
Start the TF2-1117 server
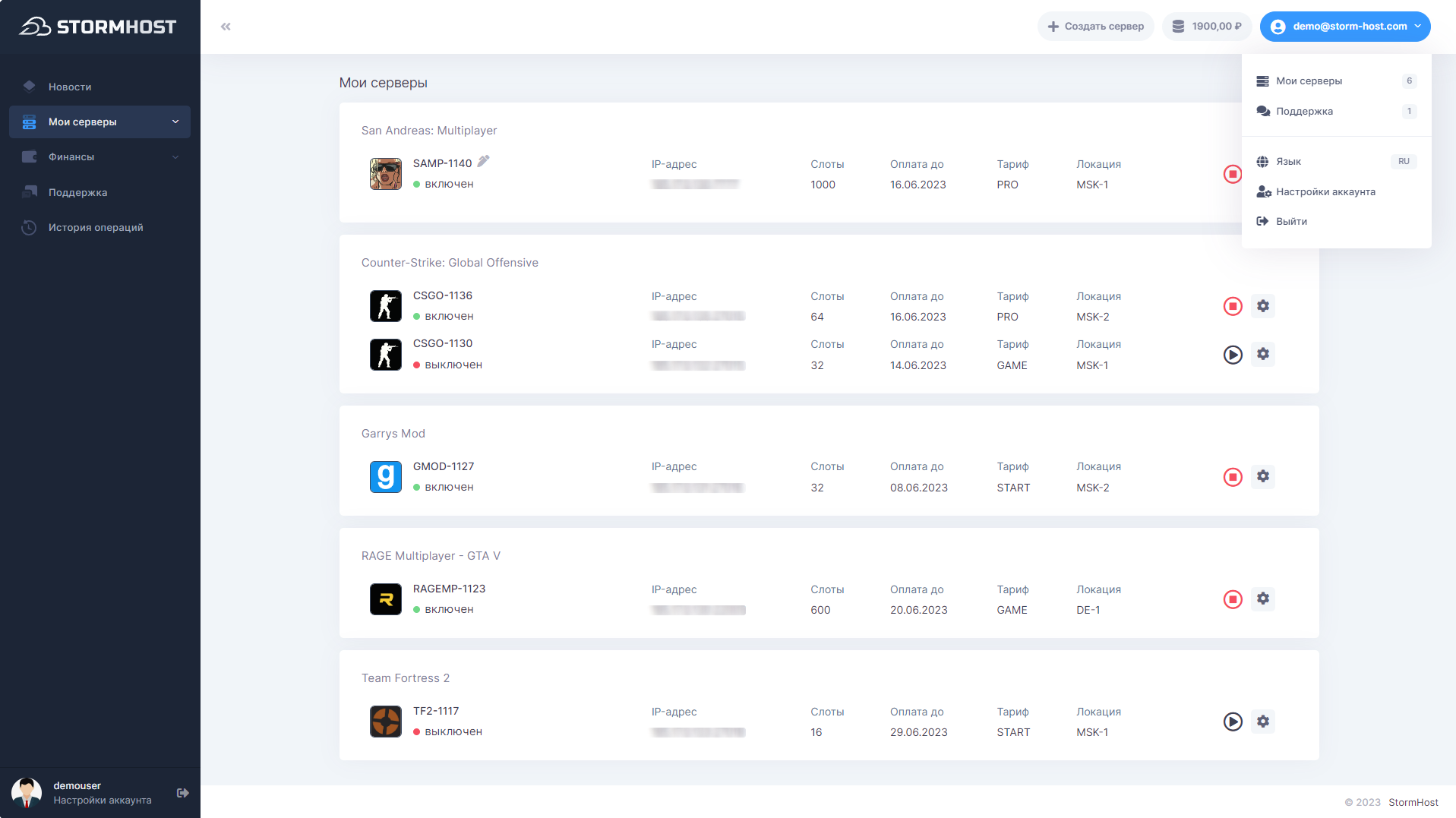(1232, 722)
